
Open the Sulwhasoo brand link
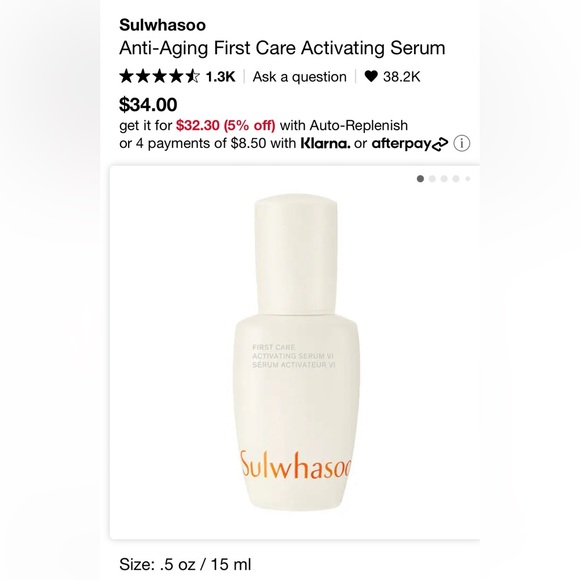click(162, 25)
